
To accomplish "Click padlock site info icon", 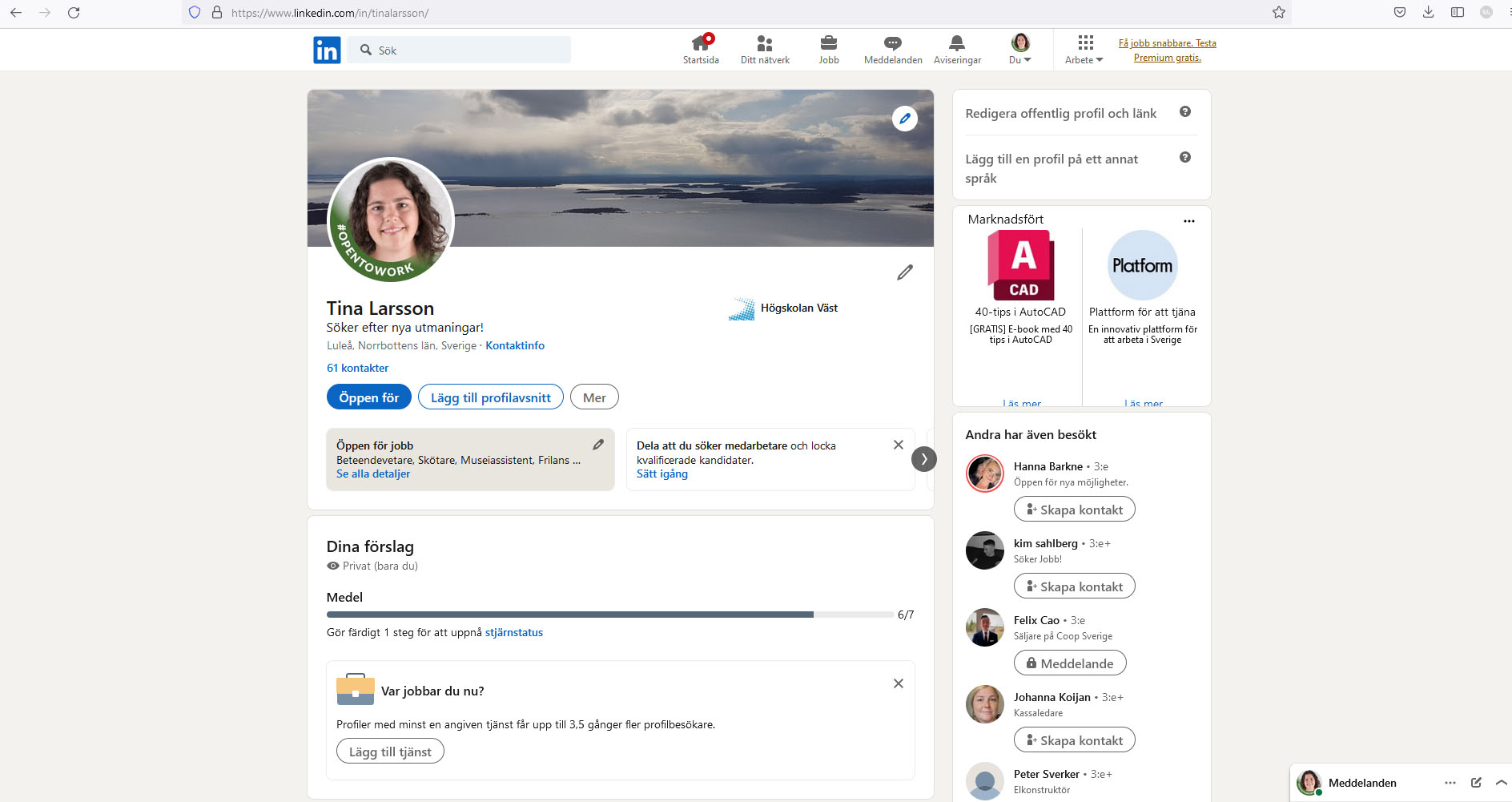I will [216, 13].
